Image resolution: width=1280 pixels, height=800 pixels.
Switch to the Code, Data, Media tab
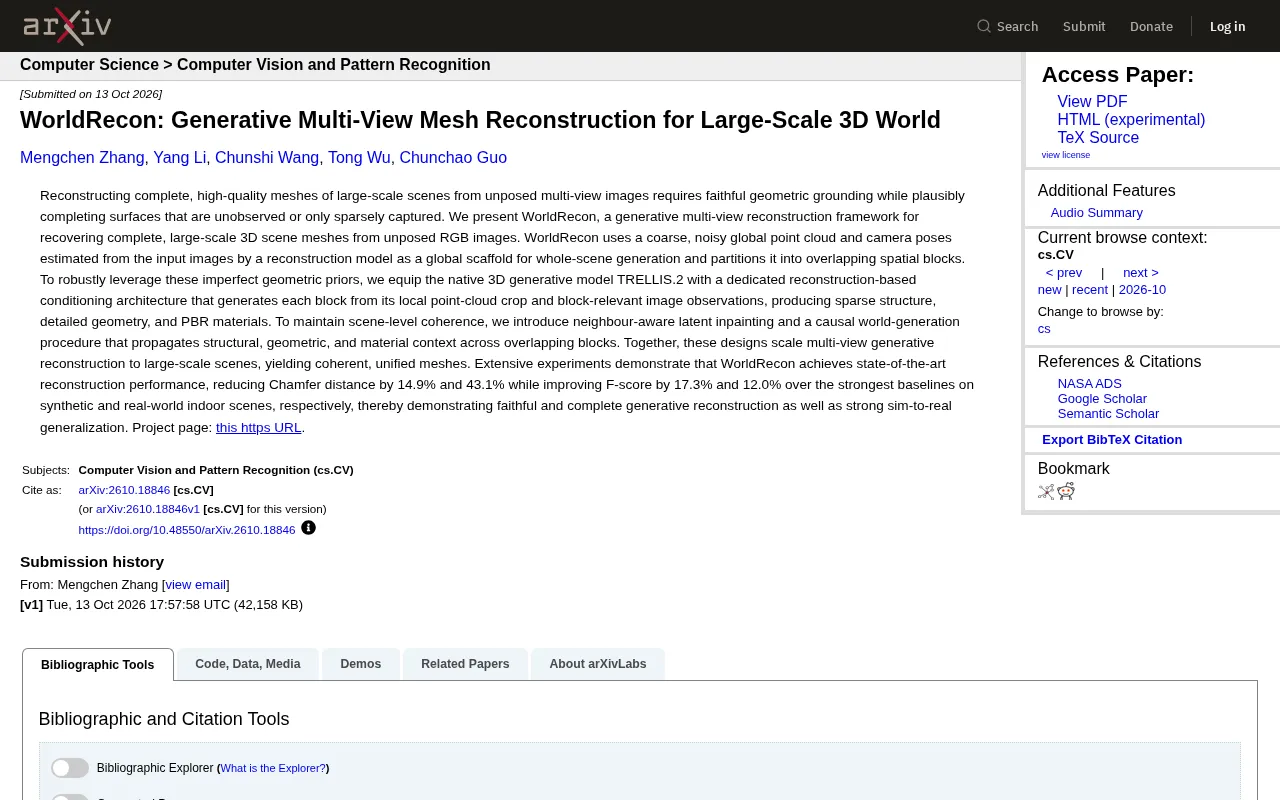[248, 664]
